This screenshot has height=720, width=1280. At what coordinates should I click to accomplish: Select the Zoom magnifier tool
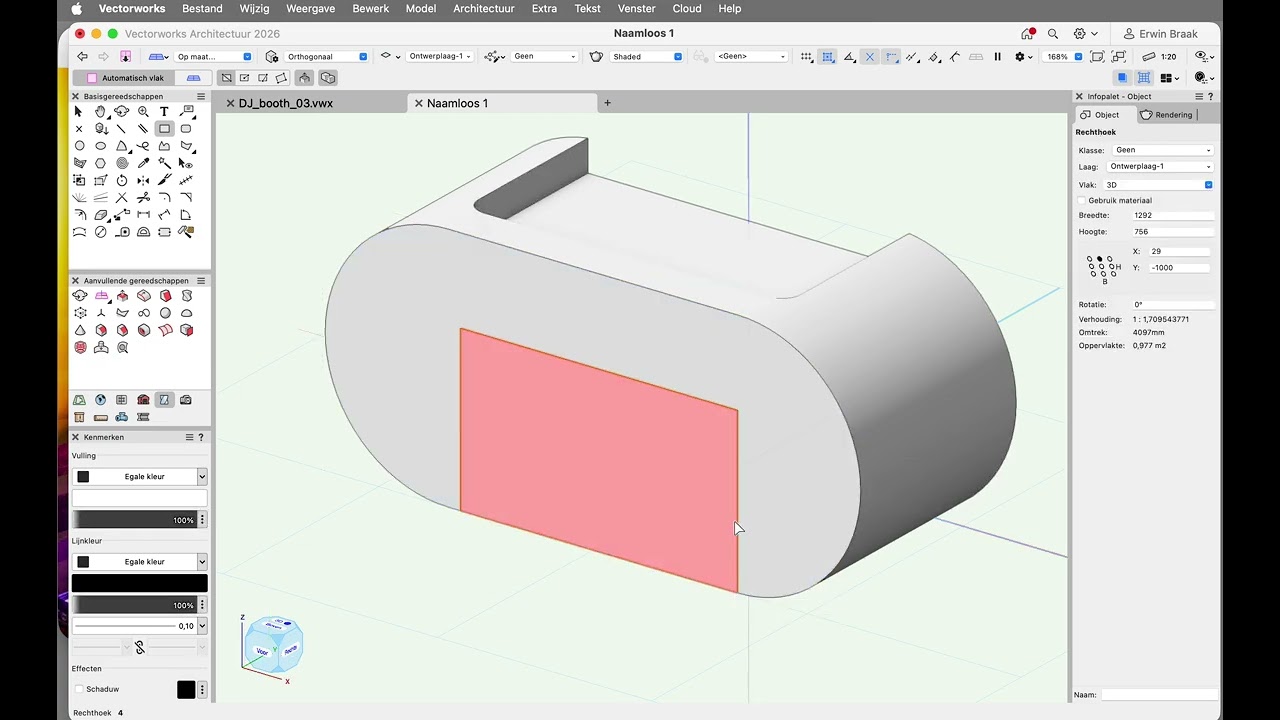pyautogui.click(x=143, y=112)
